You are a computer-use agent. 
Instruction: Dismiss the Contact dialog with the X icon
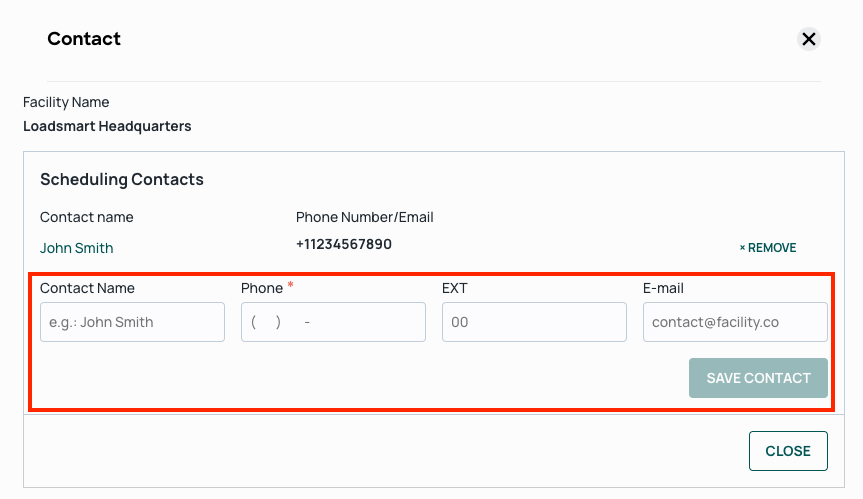pyautogui.click(x=809, y=39)
